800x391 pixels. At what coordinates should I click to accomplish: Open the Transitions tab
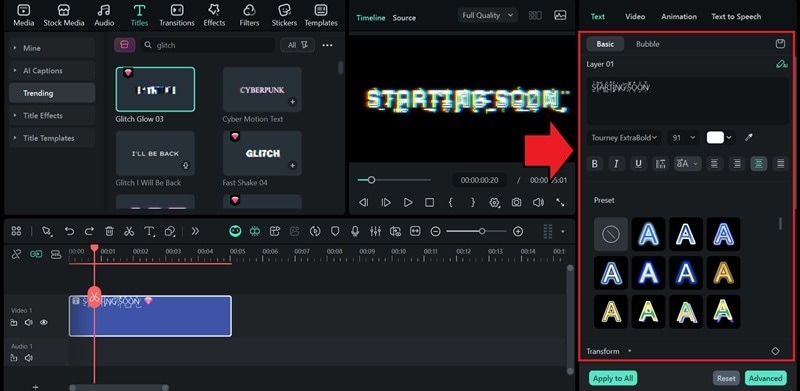[177, 15]
